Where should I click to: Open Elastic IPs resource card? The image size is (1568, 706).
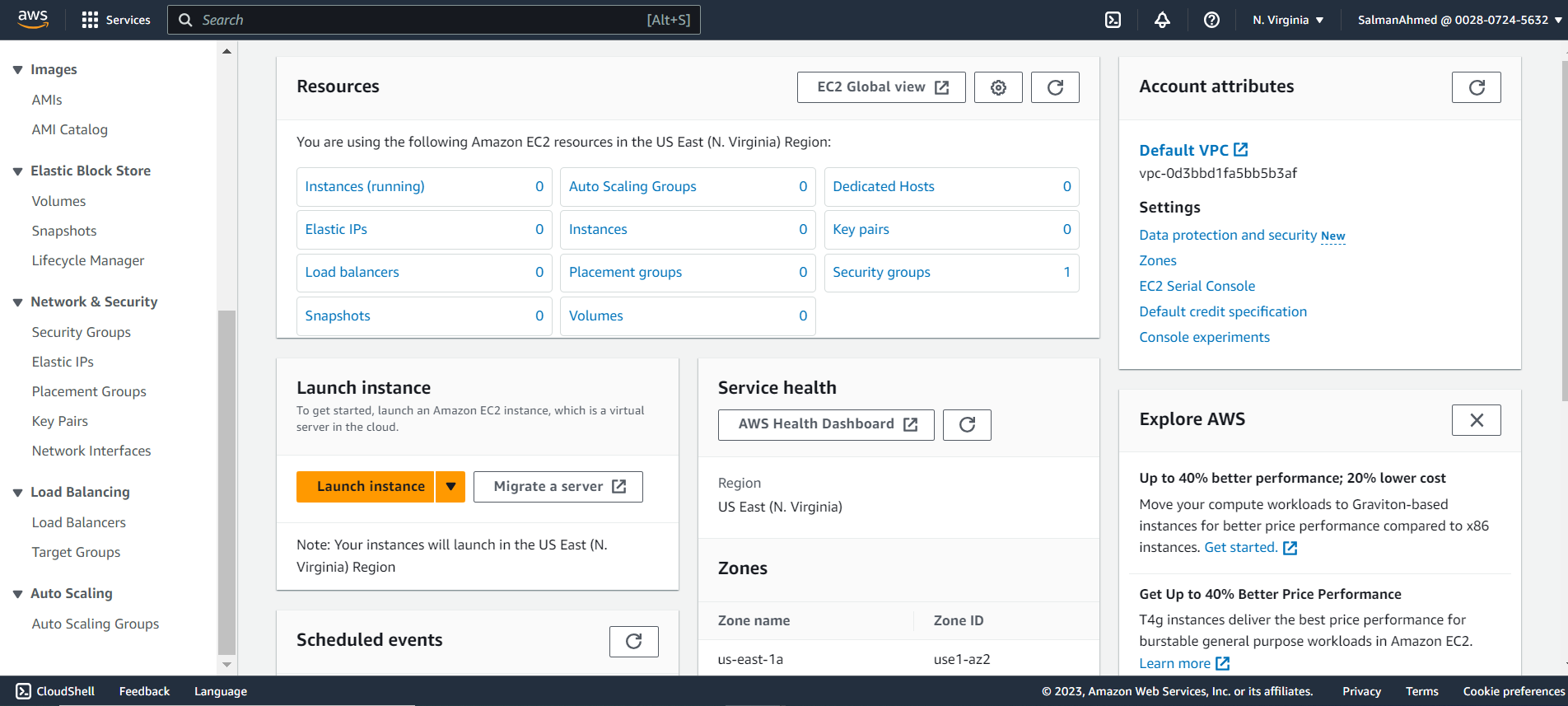tap(424, 230)
